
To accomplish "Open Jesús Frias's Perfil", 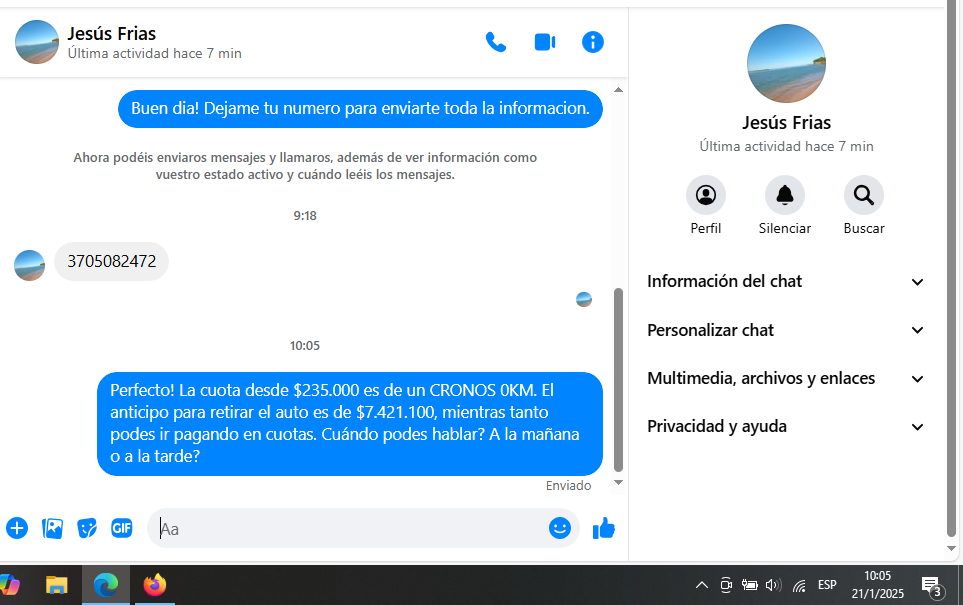I will 706,195.
